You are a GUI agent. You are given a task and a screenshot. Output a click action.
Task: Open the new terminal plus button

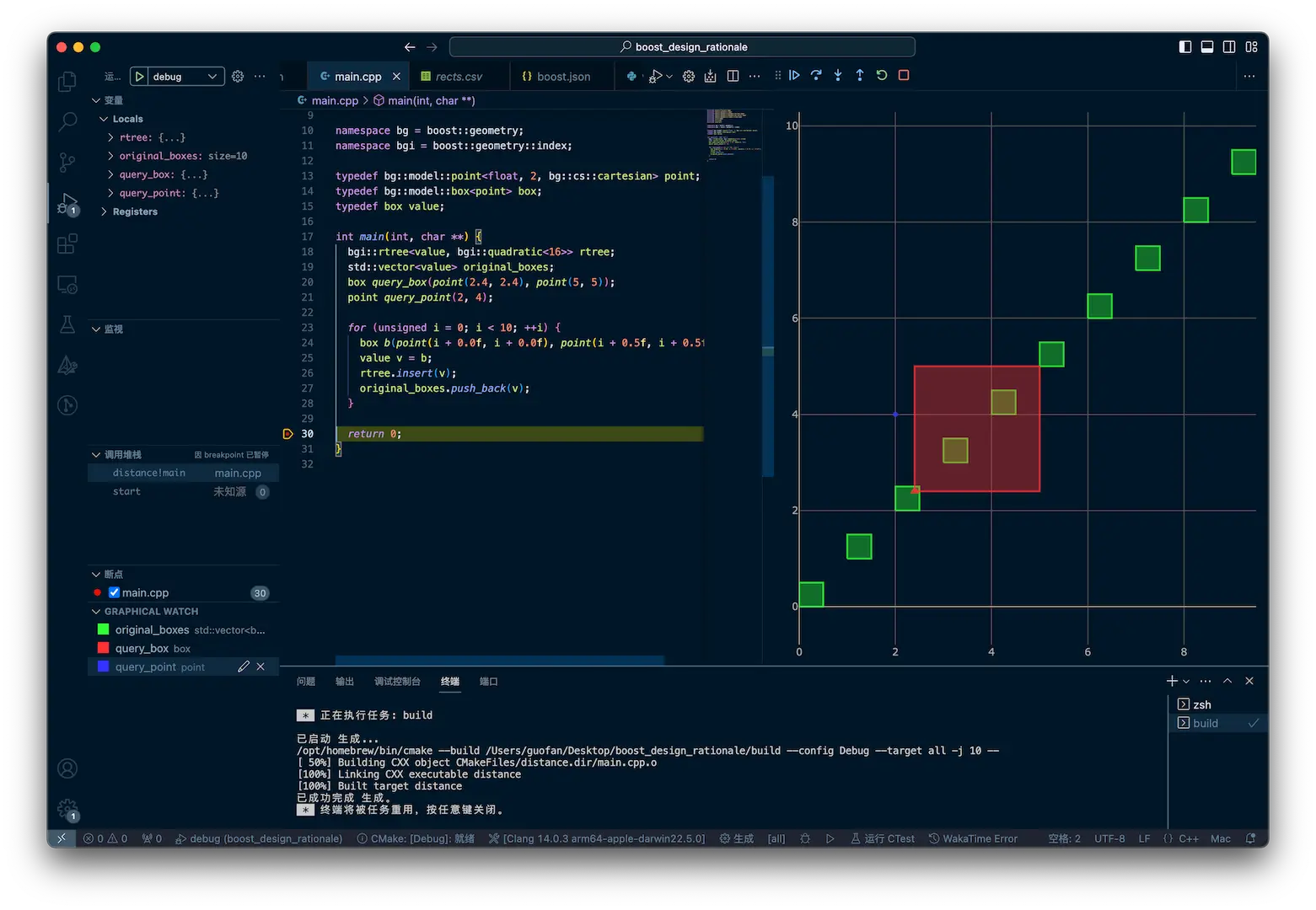1172,681
